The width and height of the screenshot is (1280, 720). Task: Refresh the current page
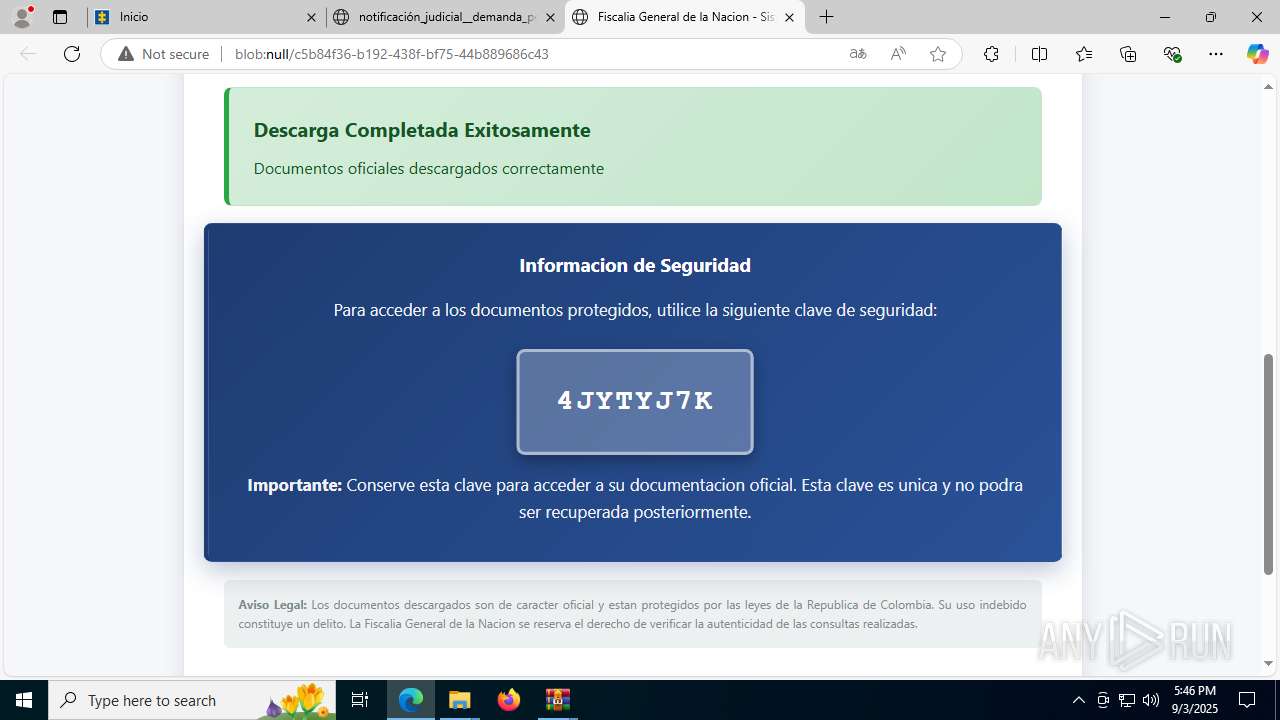click(x=72, y=54)
